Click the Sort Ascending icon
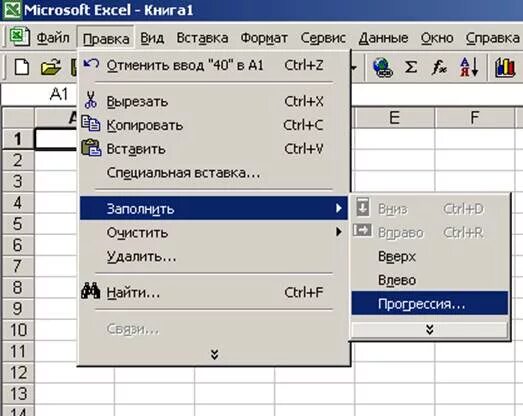This screenshot has height=416, width=523. pyautogui.click(x=469, y=67)
